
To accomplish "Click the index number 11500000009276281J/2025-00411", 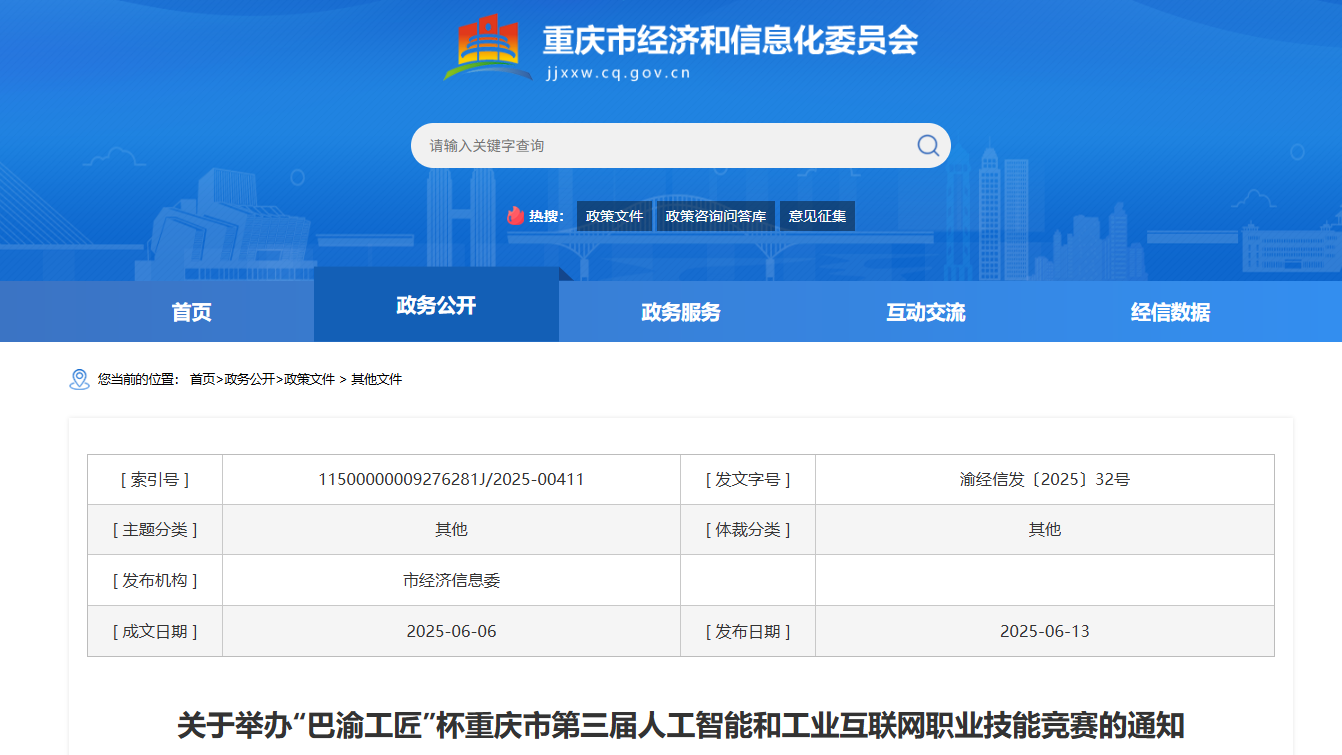I will (x=451, y=480).
